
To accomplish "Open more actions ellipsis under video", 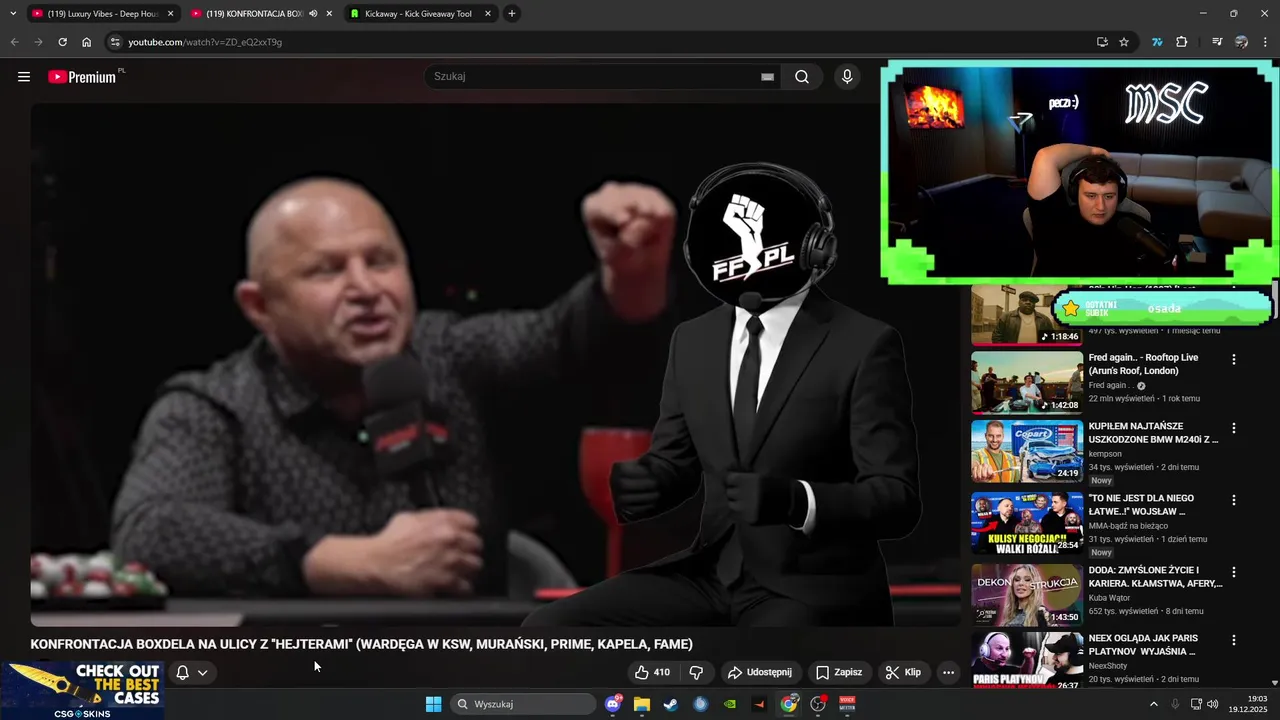I will (948, 672).
